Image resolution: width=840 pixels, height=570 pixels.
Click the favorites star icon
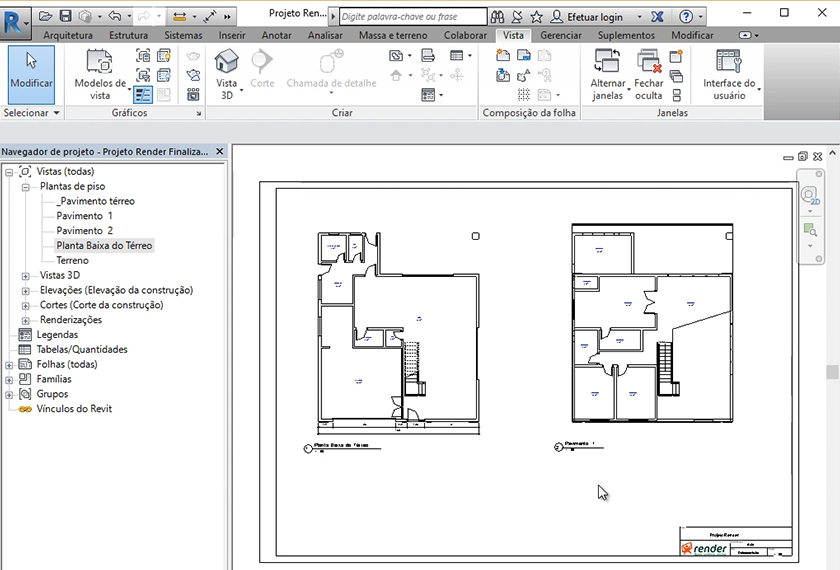[x=537, y=17]
